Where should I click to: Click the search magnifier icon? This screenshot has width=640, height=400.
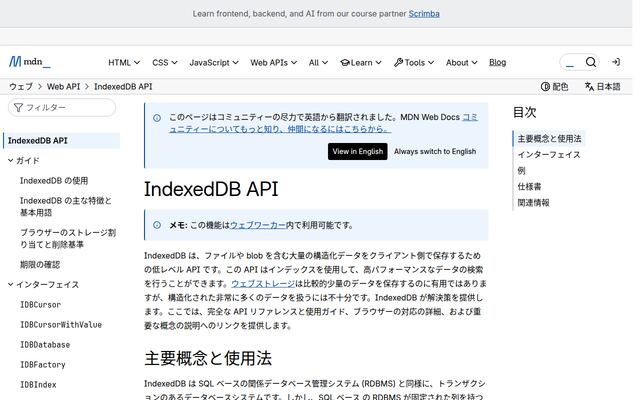pos(591,62)
